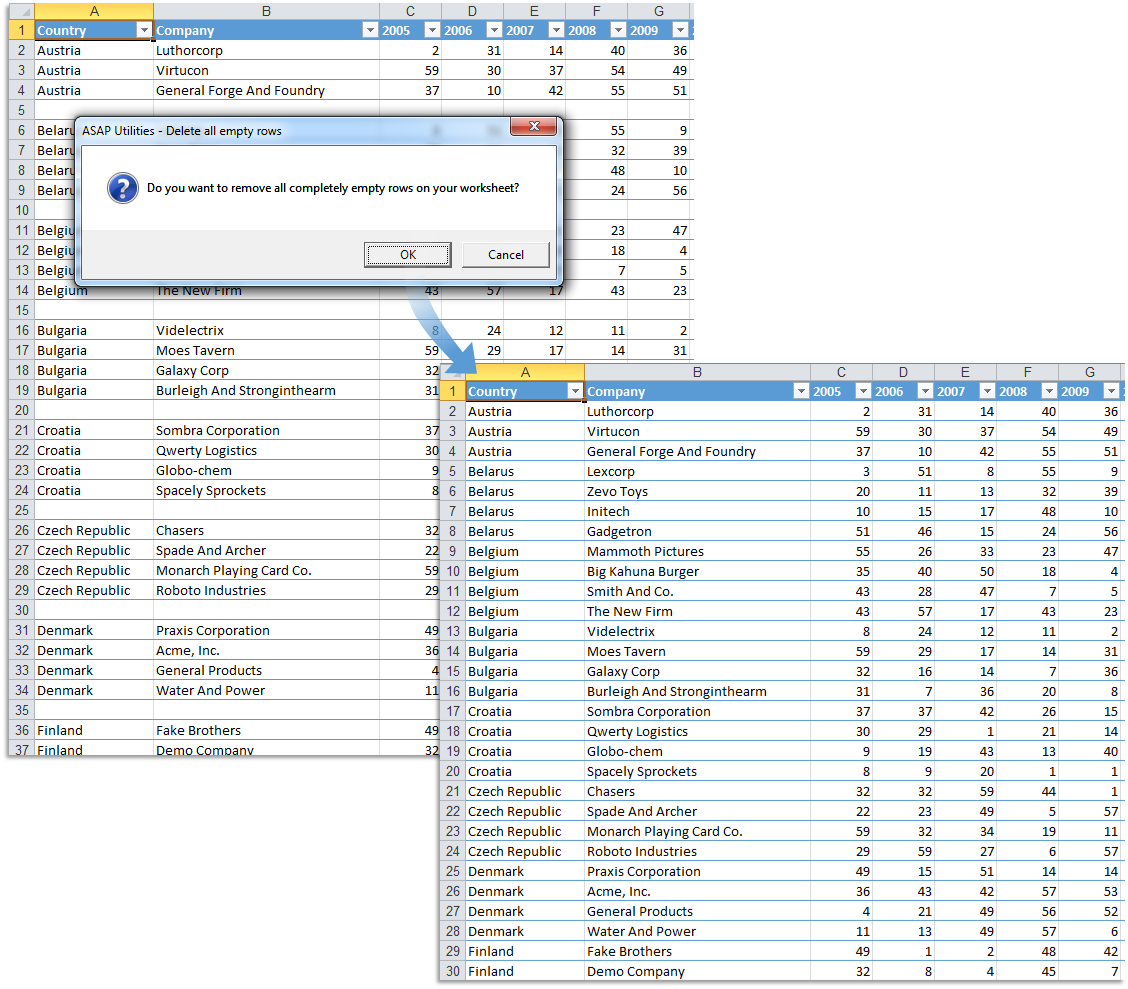Screen dimensions: 1128x989
Task: Click the Company header cell in the top sheet
Action: pyautogui.click(x=266, y=30)
